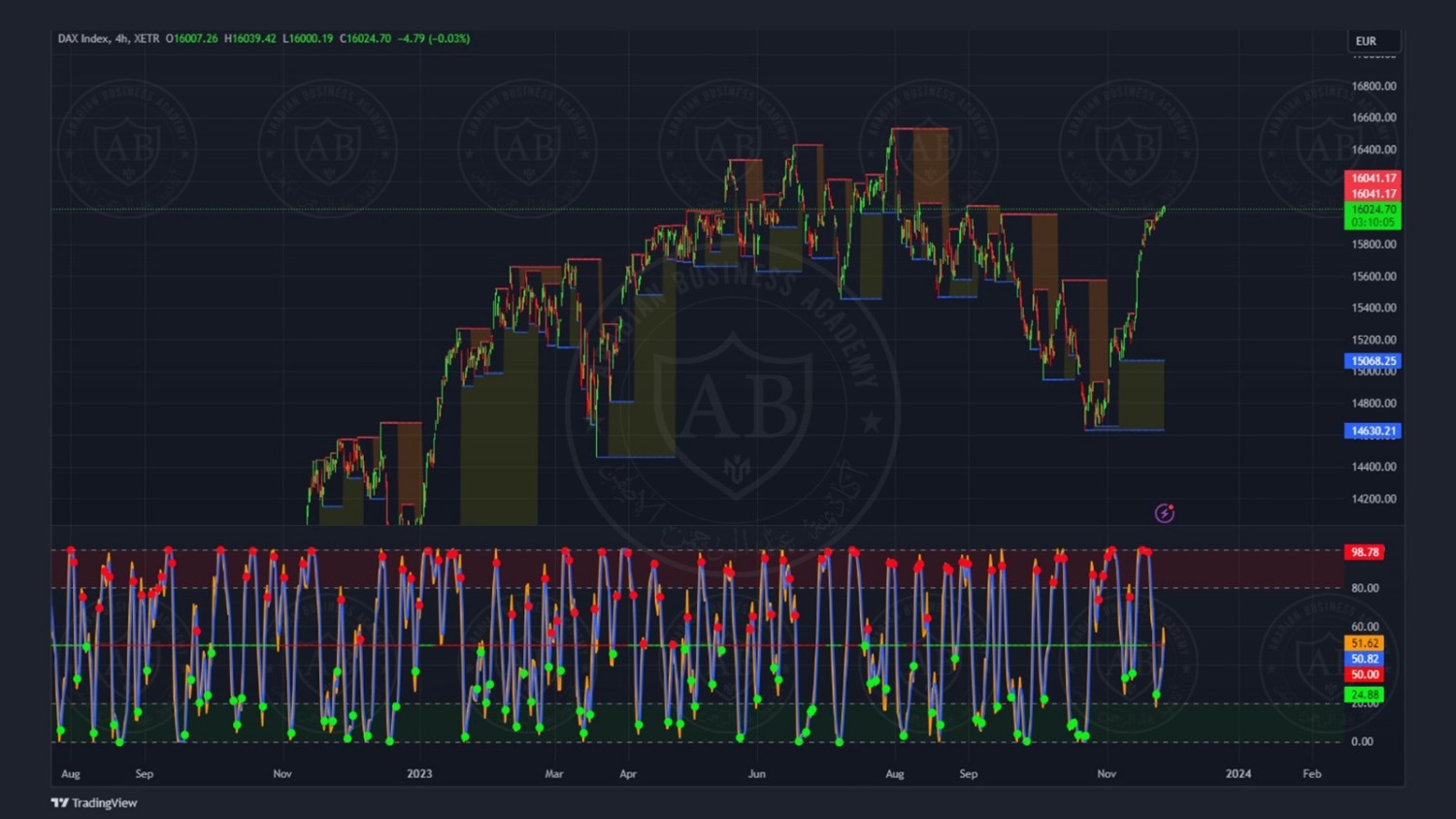Click the green 24.88 oscillator value label
The width and height of the screenshot is (1456, 819).
pyautogui.click(x=1364, y=695)
